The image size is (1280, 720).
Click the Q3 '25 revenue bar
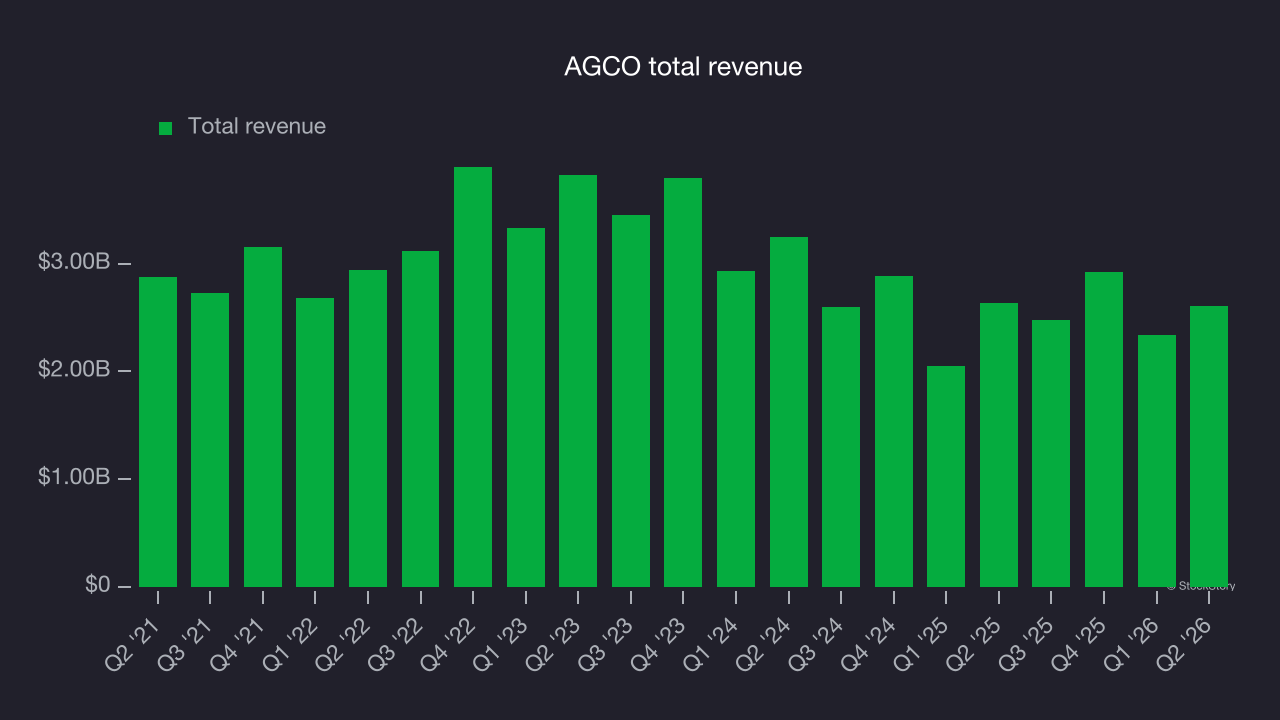1051,453
